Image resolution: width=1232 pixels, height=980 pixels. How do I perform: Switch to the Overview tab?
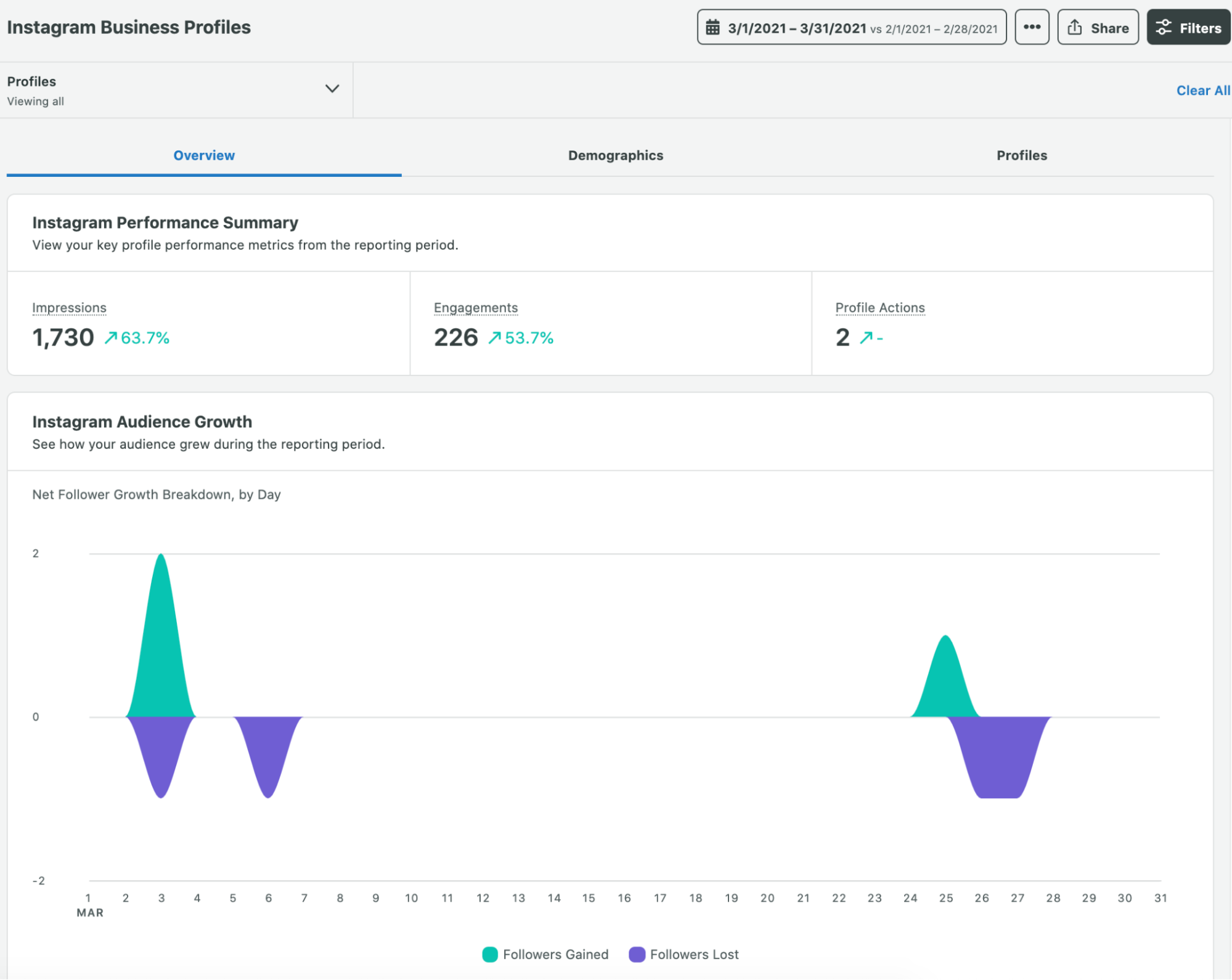pos(204,155)
